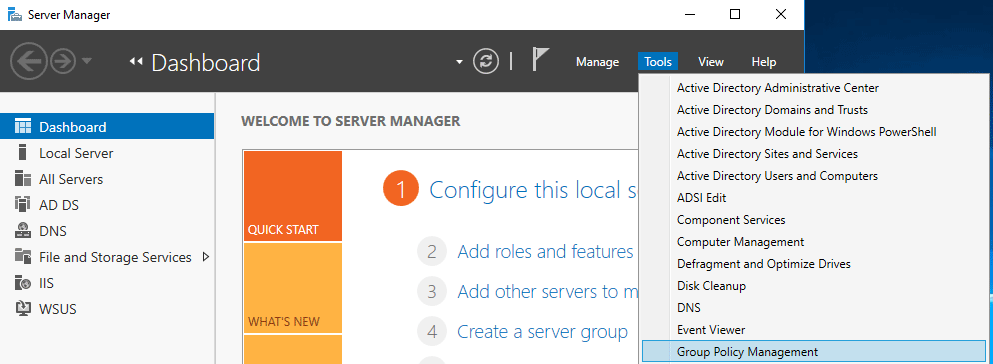Viewport: 993px width, 364px height.
Task: Click the AD DS role icon
Action: tap(23, 204)
